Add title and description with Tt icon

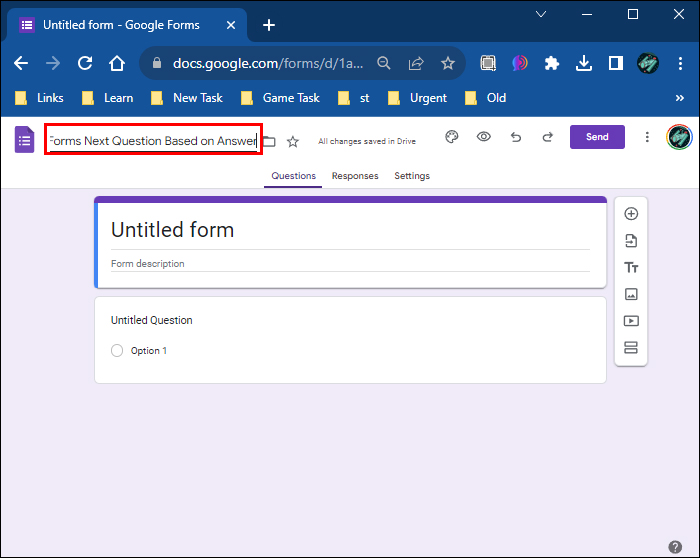[631, 267]
